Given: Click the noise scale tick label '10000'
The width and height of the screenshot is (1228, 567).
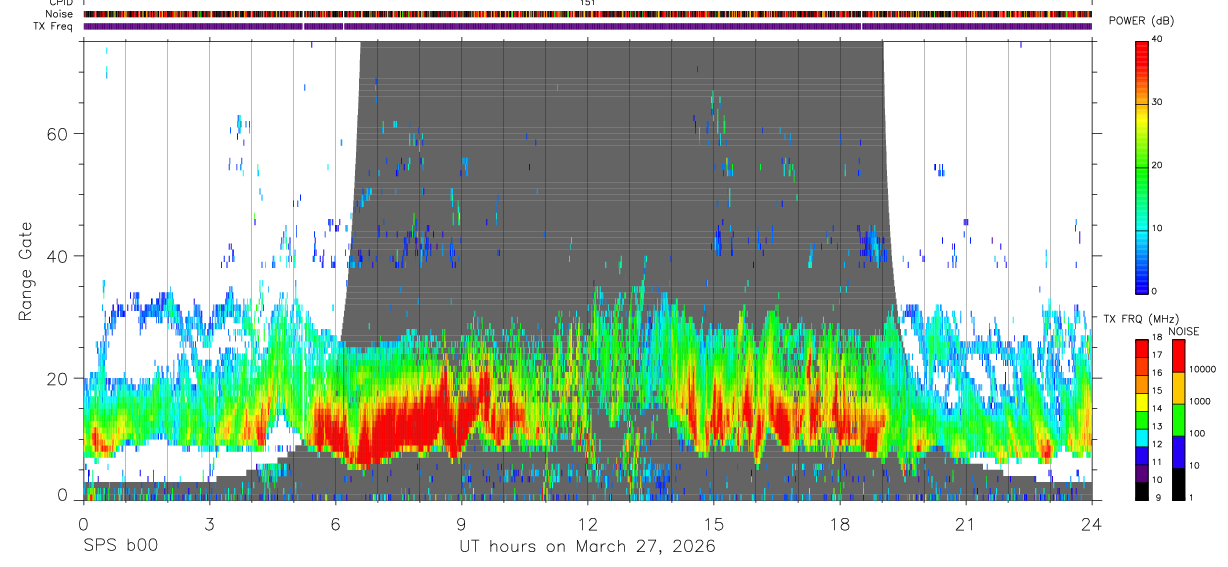Looking at the screenshot, I should 1202,369.
